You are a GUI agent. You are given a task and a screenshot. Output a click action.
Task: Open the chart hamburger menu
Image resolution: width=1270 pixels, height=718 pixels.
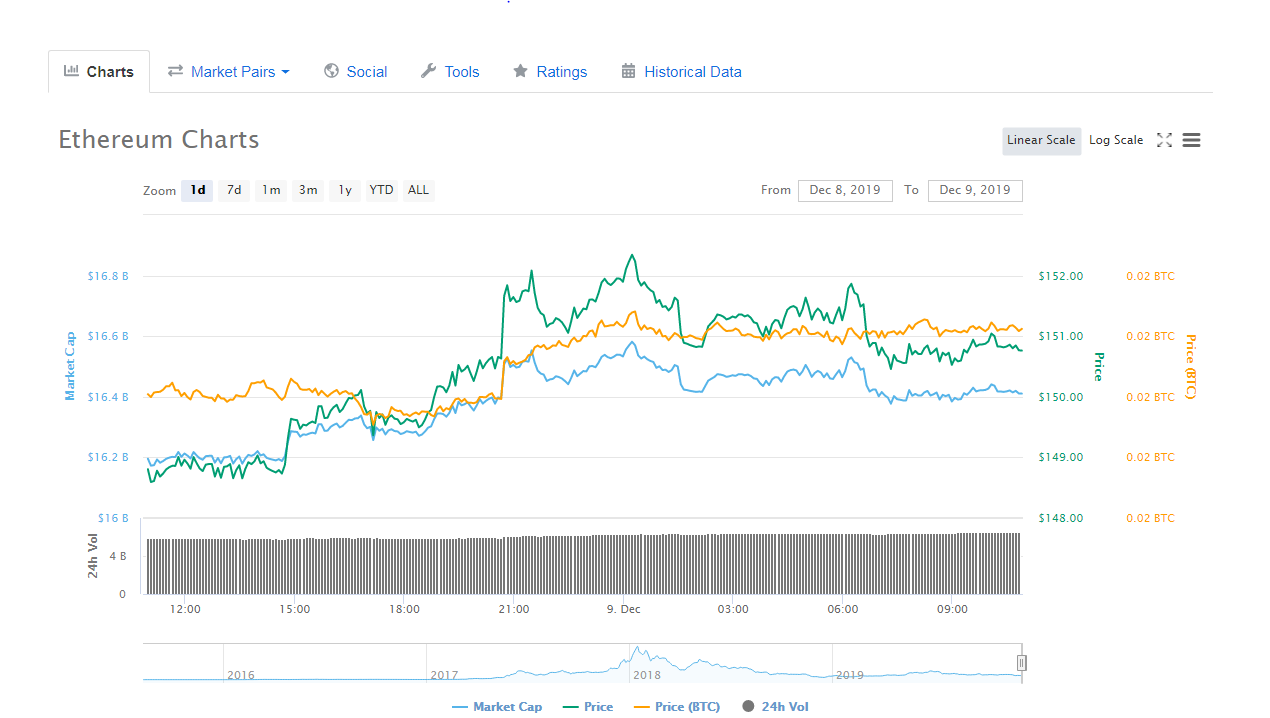coord(1191,141)
